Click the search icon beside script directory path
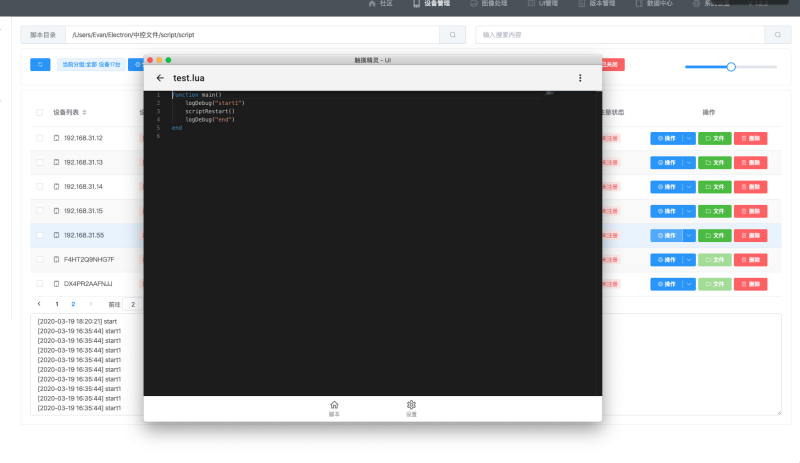Viewport: 800px width, 463px height. pyautogui.click(x=452, y=35)
